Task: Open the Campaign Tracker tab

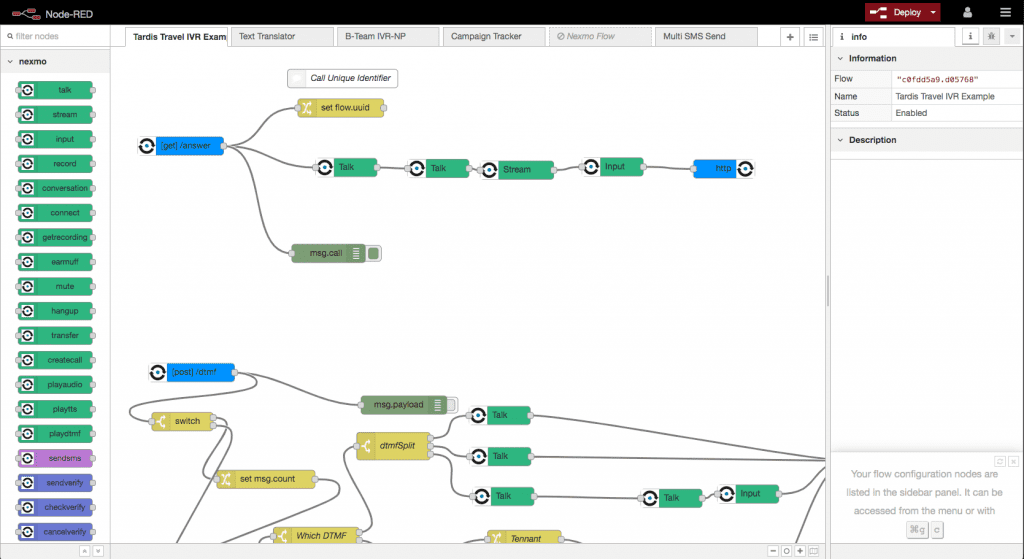Action: [x=492, y=36]
